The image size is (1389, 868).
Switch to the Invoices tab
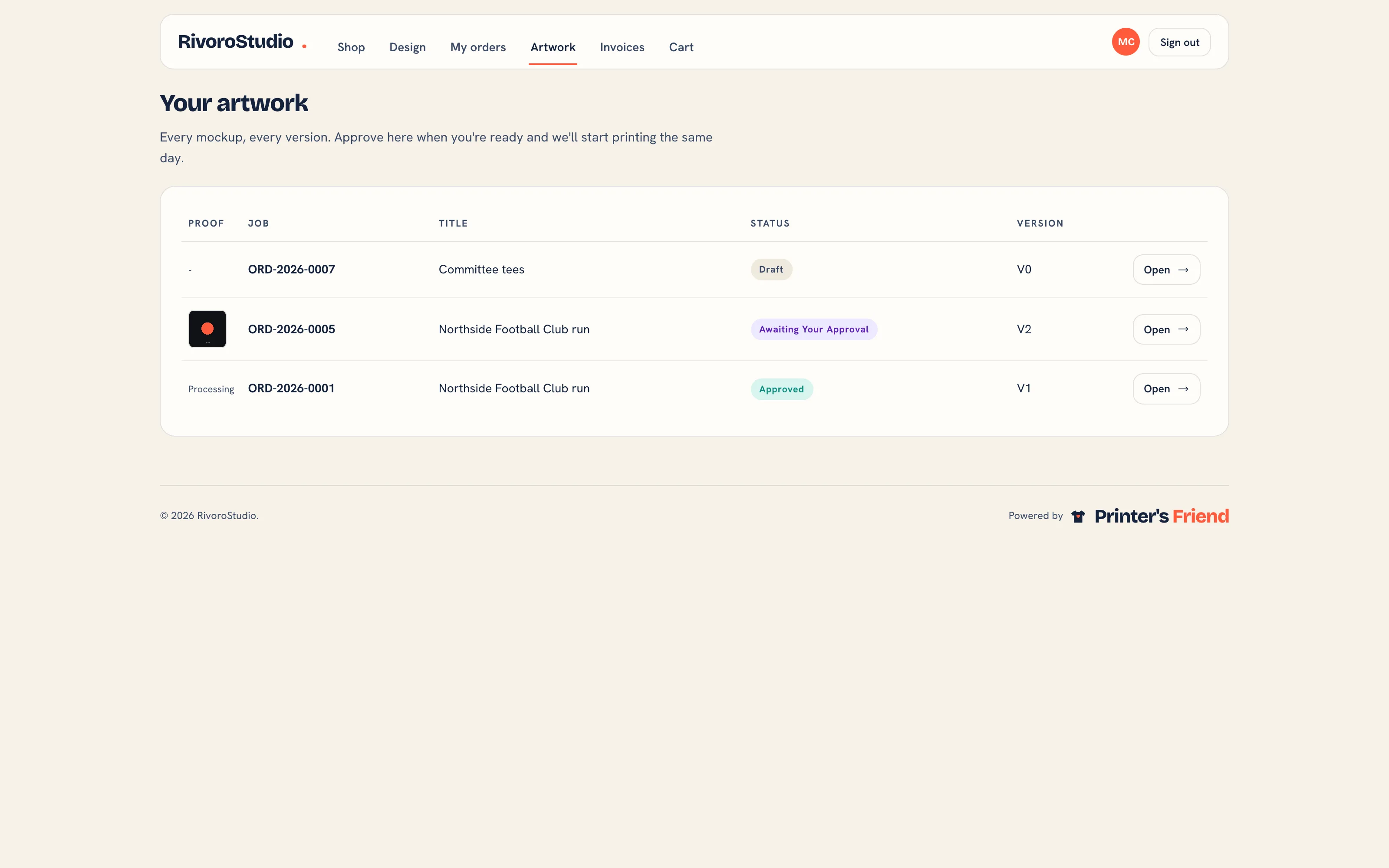coord(622,47)
